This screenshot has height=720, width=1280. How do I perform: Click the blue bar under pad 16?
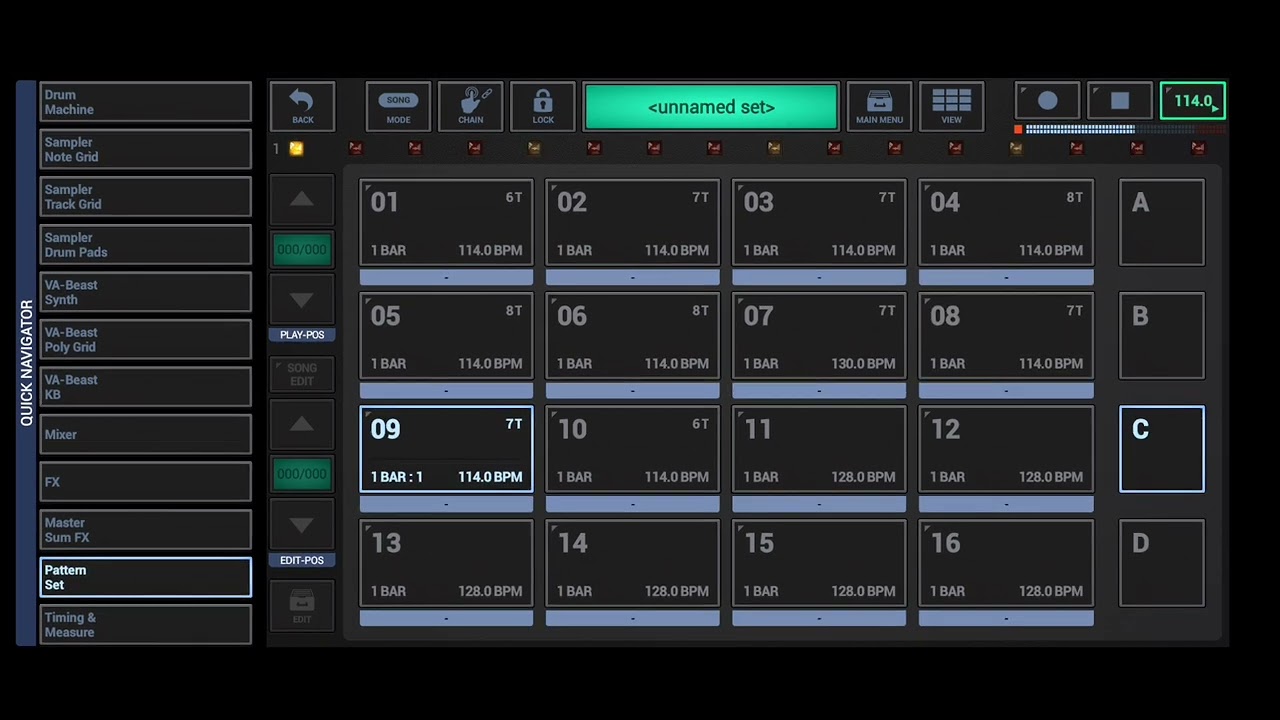pyautogui.click(x=1006, y=618)
